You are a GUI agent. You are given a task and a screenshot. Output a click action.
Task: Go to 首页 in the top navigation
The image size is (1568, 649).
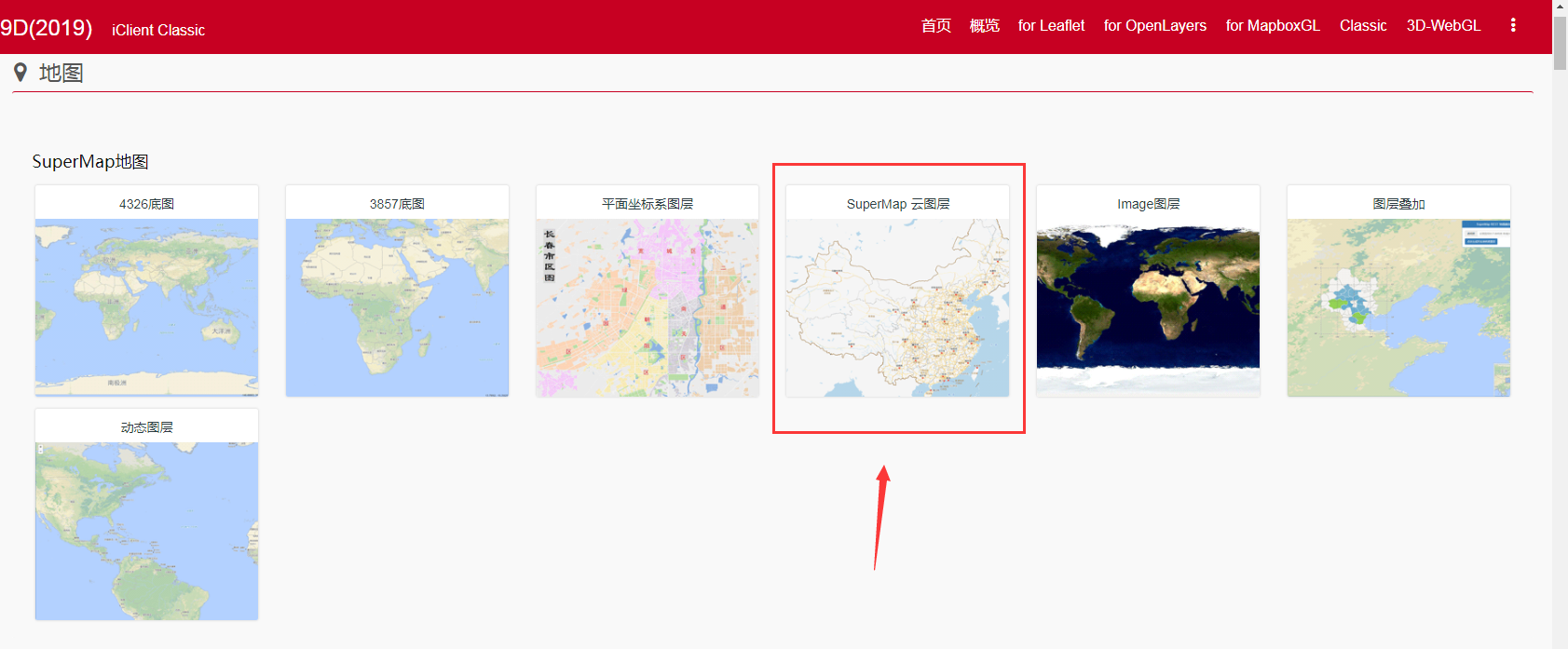pyautogui.click(x=936, y=25)
